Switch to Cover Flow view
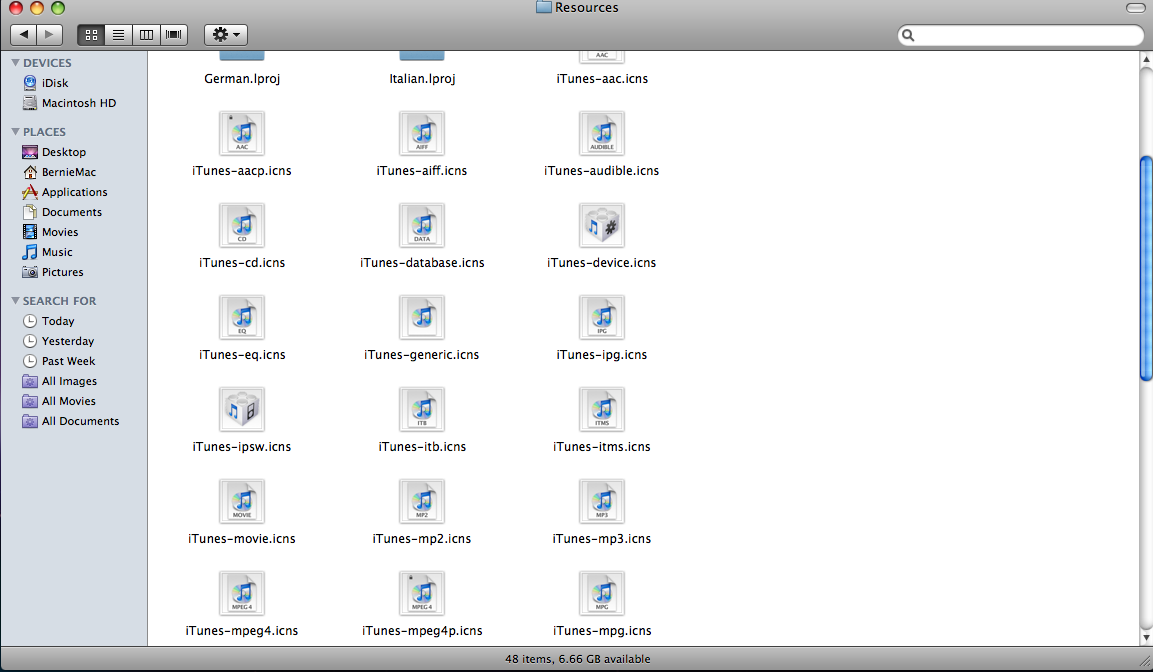The image size is (1153, 672). tap(174, 35)
